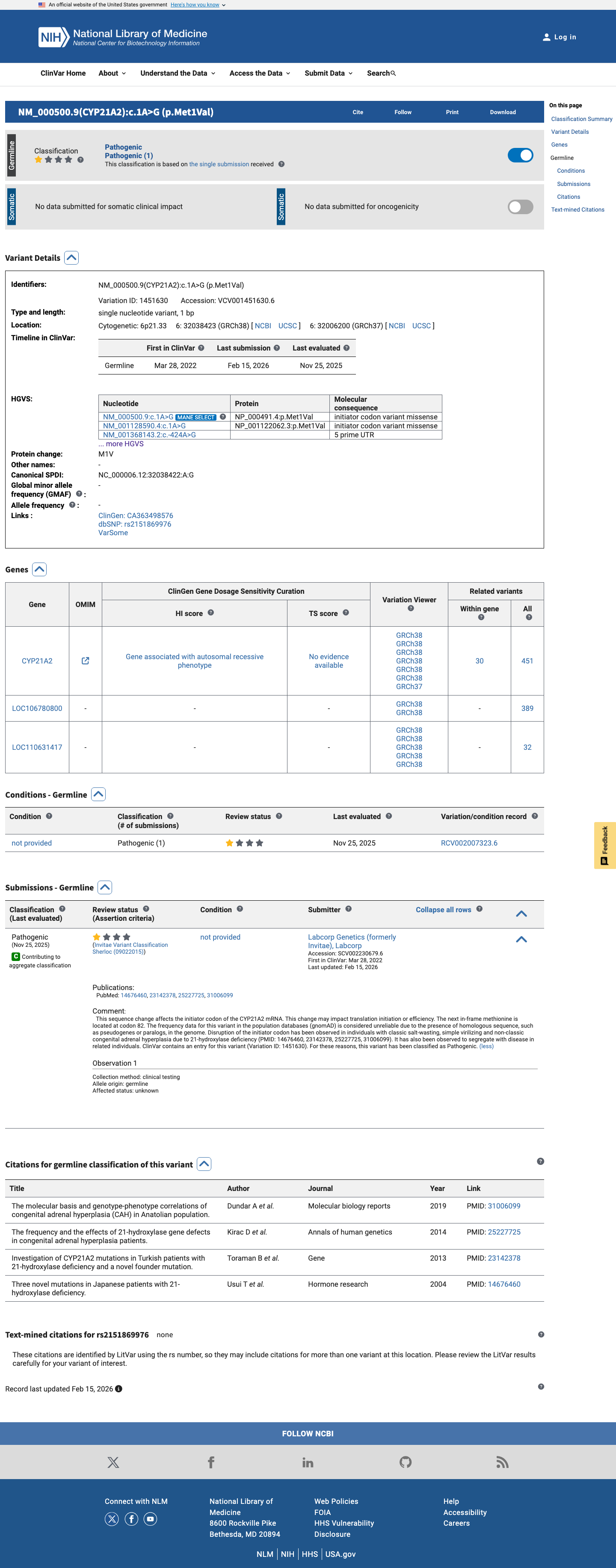Open the single submission link
The height and width of the screenshot is (1568, 616).
(219, 164)
